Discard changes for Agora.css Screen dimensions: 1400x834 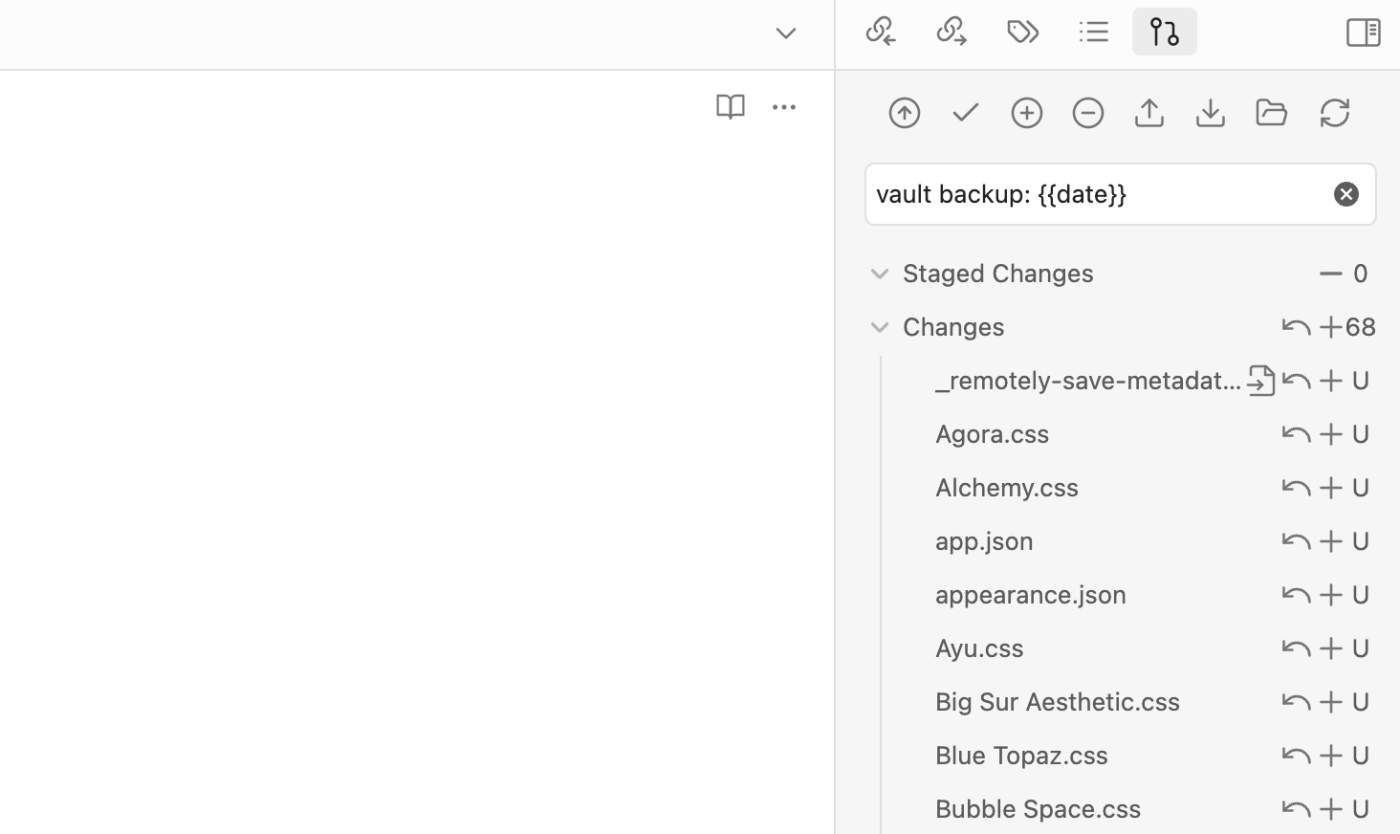(1296, 433)
